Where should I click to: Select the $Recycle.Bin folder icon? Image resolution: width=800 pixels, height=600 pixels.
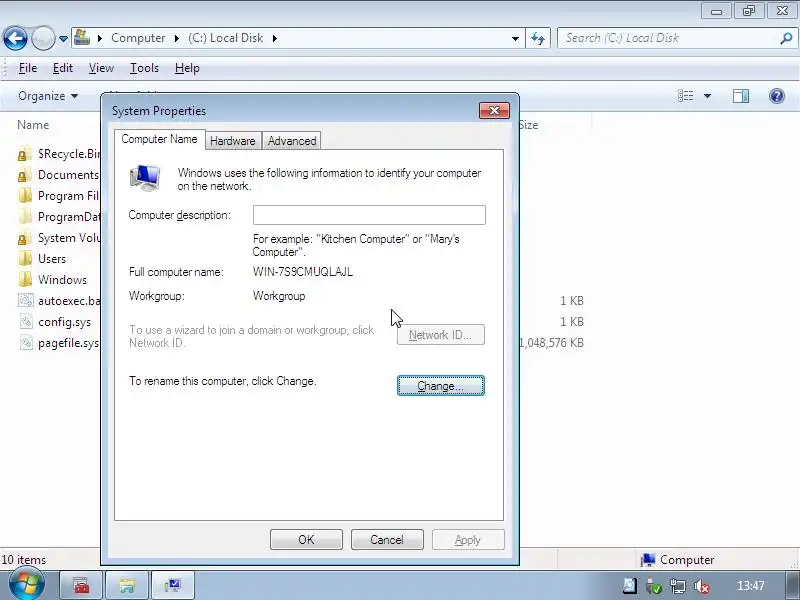[x=24, y=154]
